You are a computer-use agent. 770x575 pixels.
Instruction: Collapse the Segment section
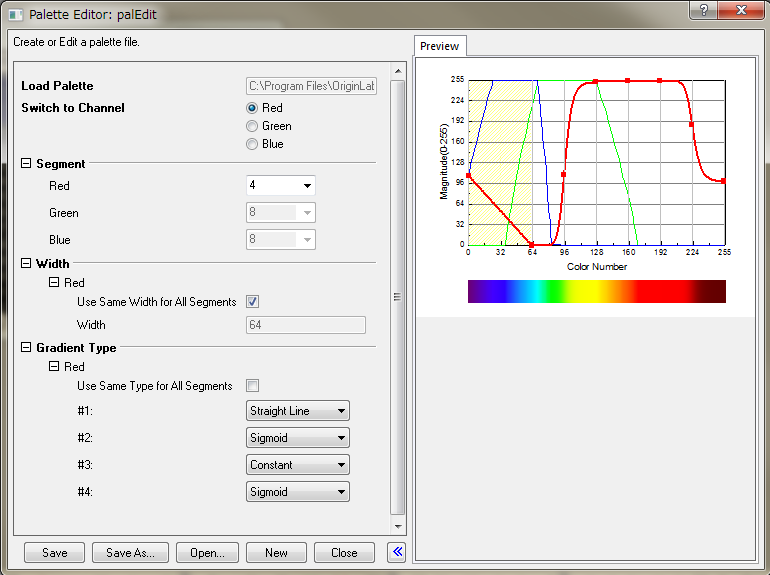26,163
